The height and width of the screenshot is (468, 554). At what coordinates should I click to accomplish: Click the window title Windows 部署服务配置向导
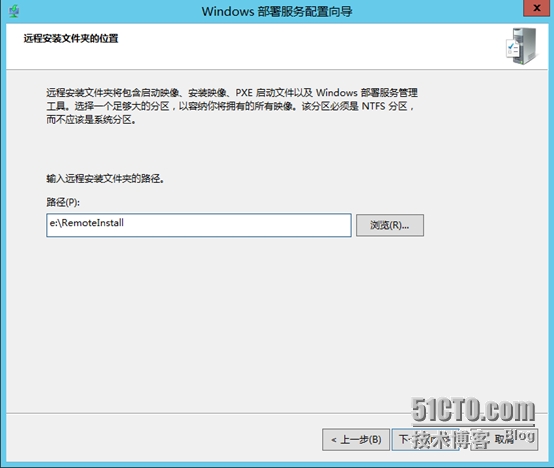pos(277,12)
